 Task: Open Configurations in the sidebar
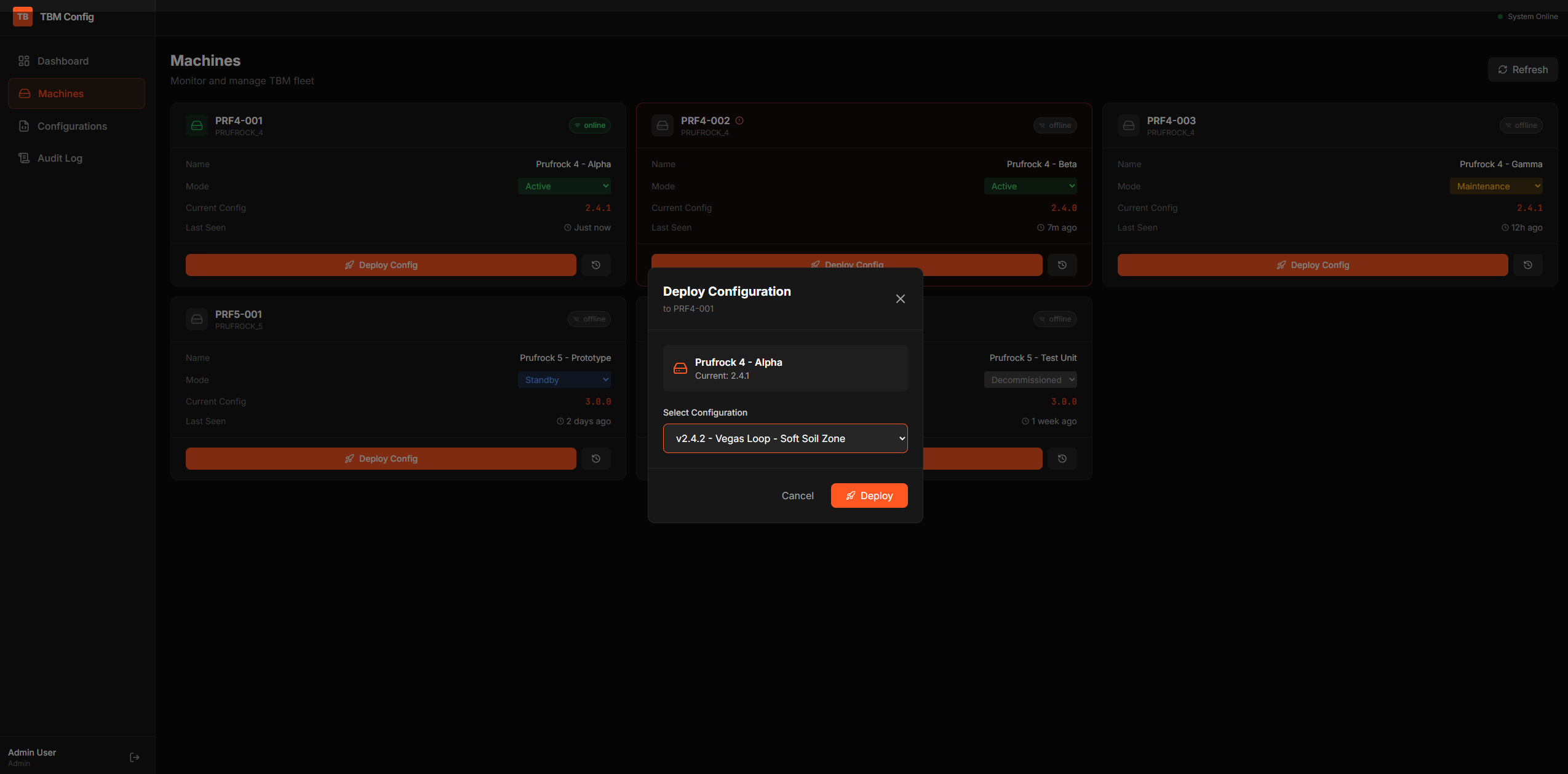pos(76,126)
